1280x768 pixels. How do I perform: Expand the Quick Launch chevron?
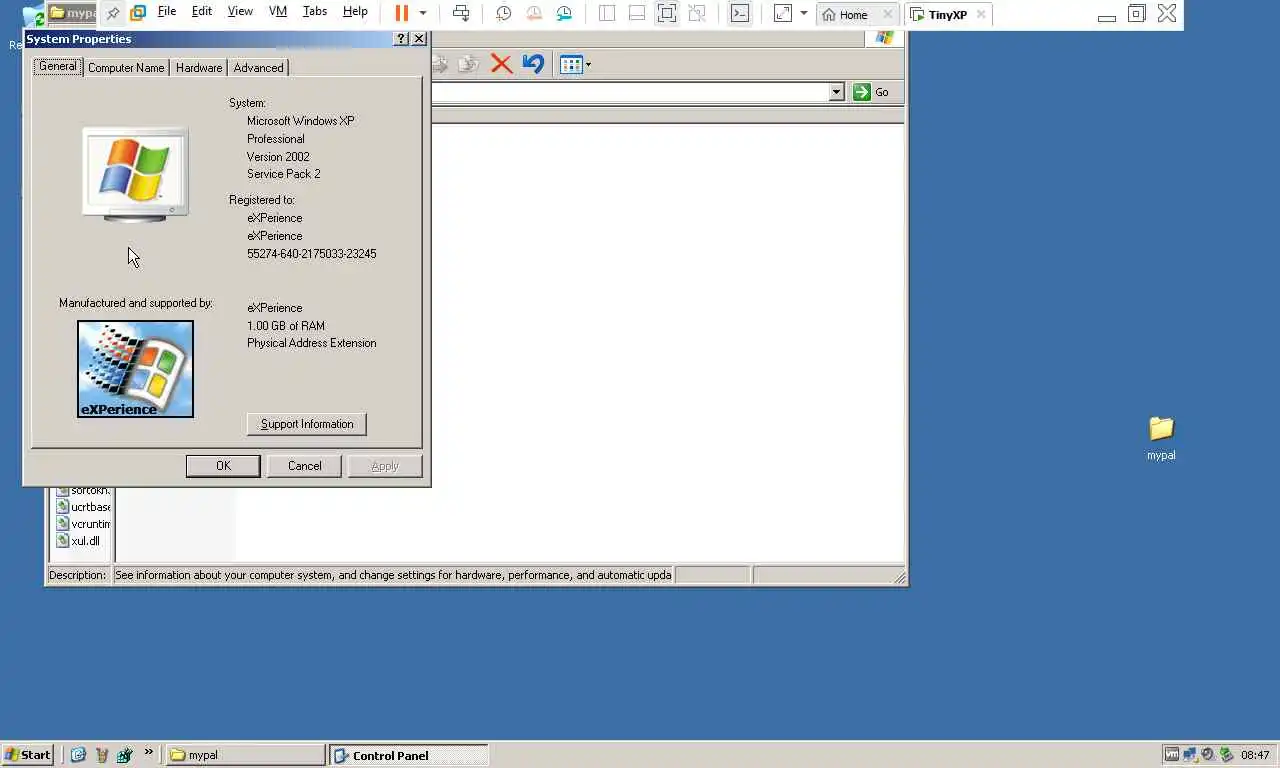149,752
